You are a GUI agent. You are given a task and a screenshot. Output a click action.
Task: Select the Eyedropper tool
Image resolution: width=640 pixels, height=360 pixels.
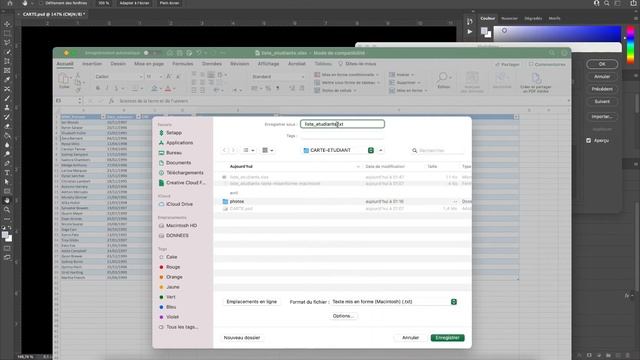[7, 80]
